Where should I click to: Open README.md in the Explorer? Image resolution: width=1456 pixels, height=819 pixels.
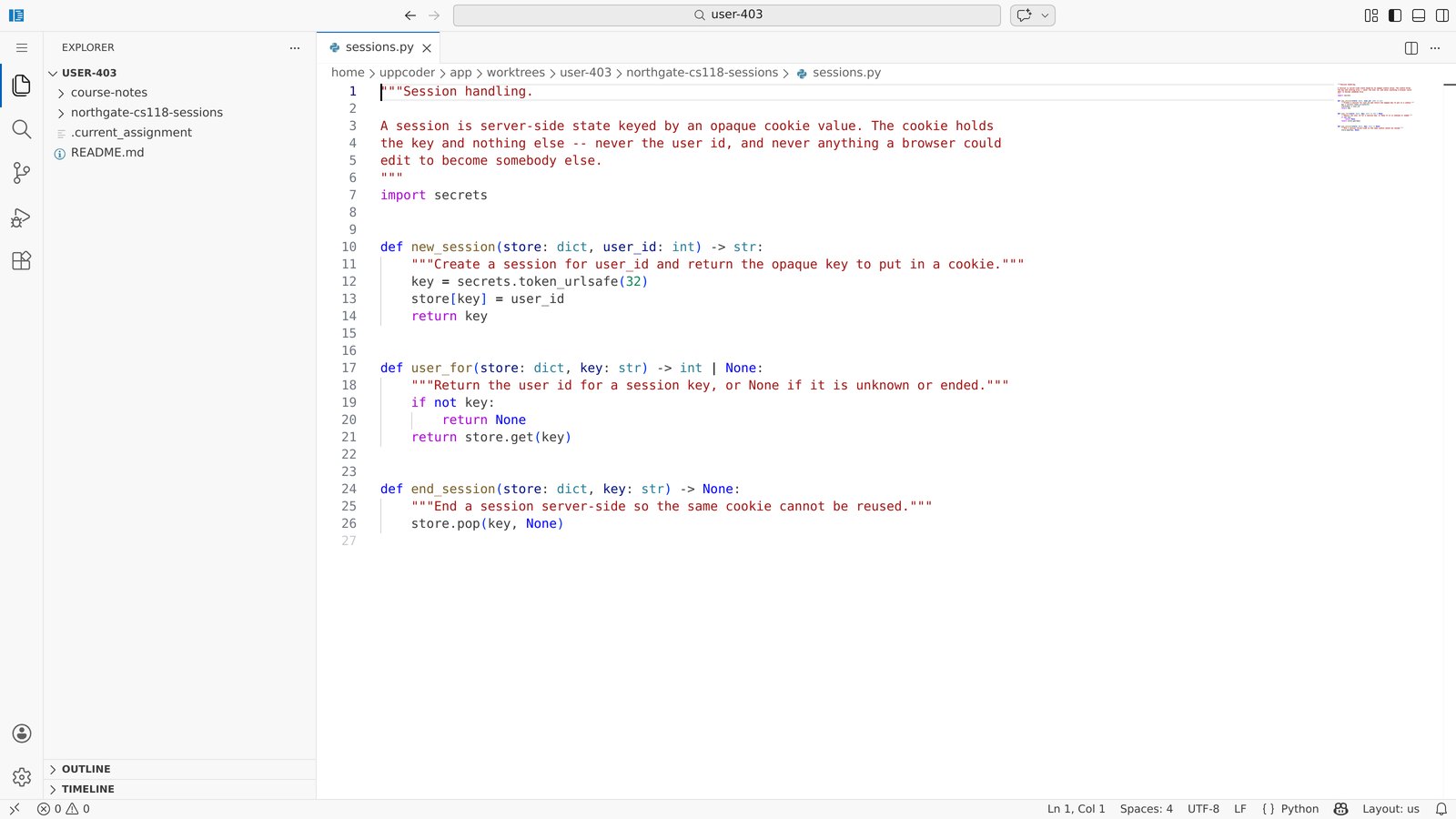click(x=180, y=153)
